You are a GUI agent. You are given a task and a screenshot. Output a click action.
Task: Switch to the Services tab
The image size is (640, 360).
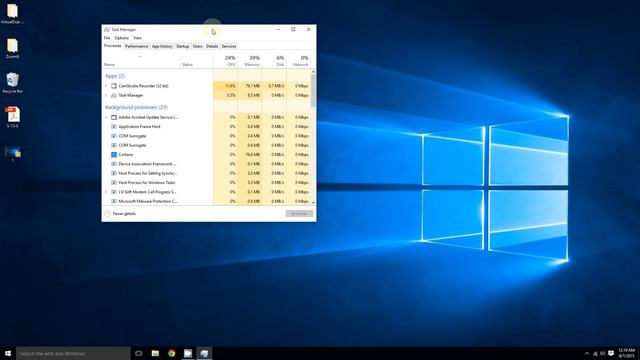[229, 46]
